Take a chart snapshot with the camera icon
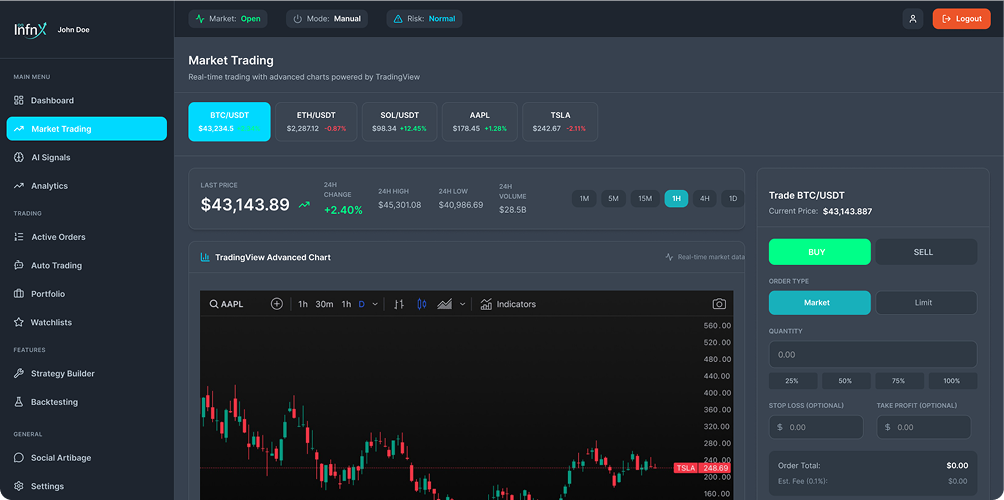 click(x=719, y=304)
